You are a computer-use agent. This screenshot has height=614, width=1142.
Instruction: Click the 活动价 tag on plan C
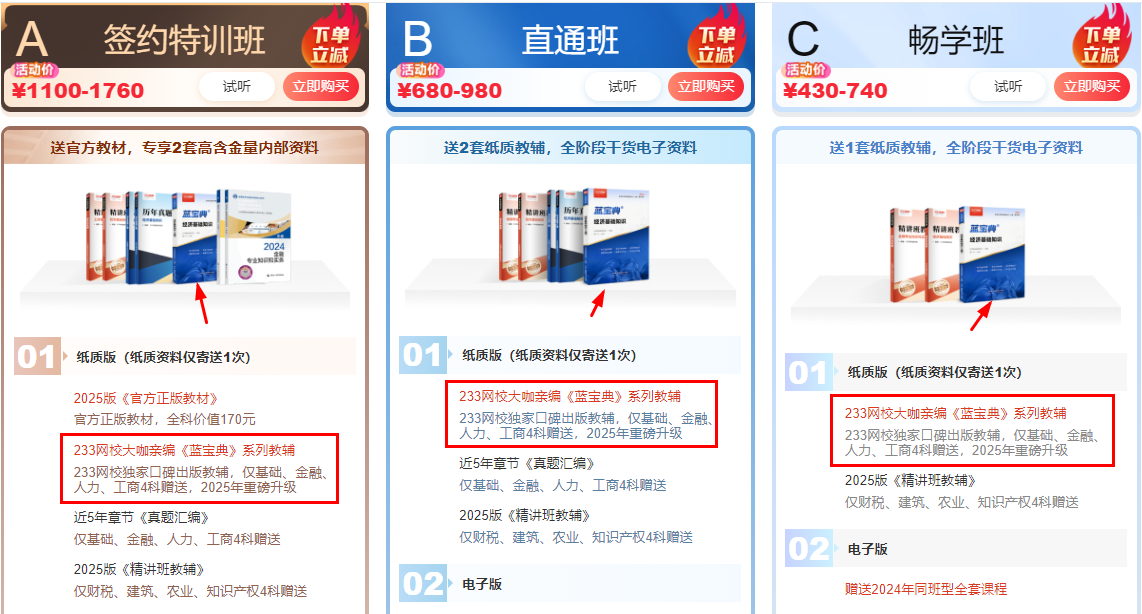click(806, 70)
